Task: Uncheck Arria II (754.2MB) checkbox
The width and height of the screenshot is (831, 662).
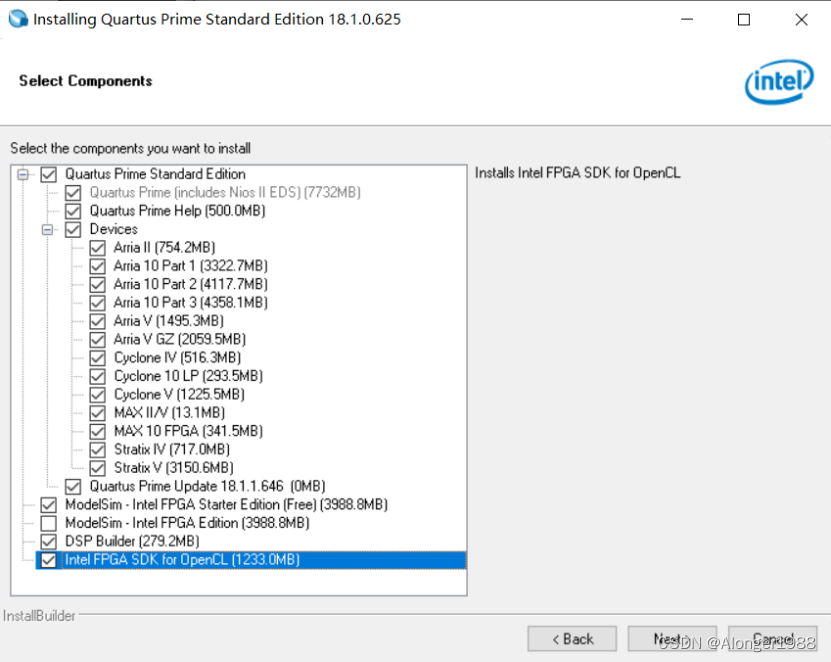Action: click(98, 248)
